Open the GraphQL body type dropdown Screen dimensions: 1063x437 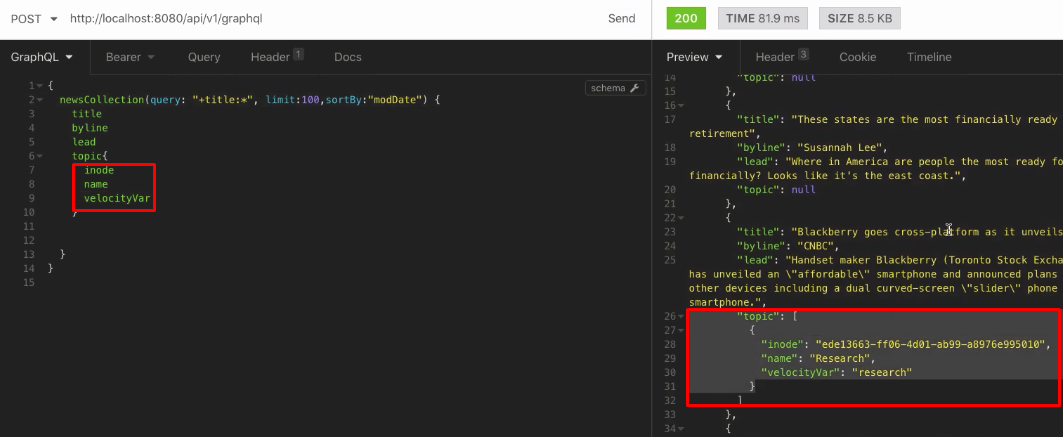click(42, 57)
